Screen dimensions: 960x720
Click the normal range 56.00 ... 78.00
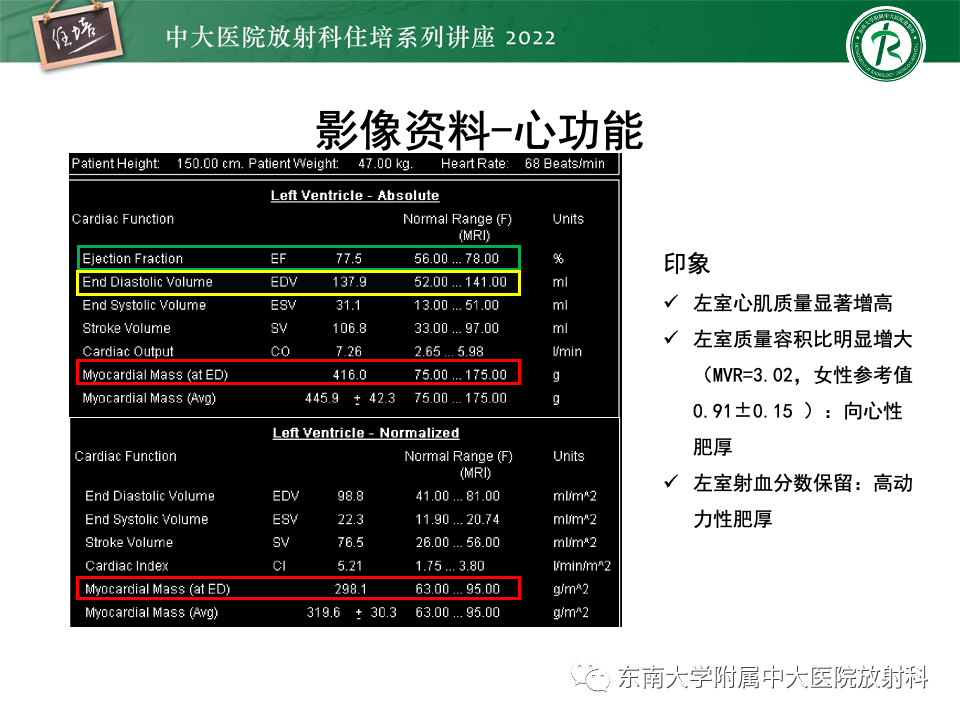point(456,258)
